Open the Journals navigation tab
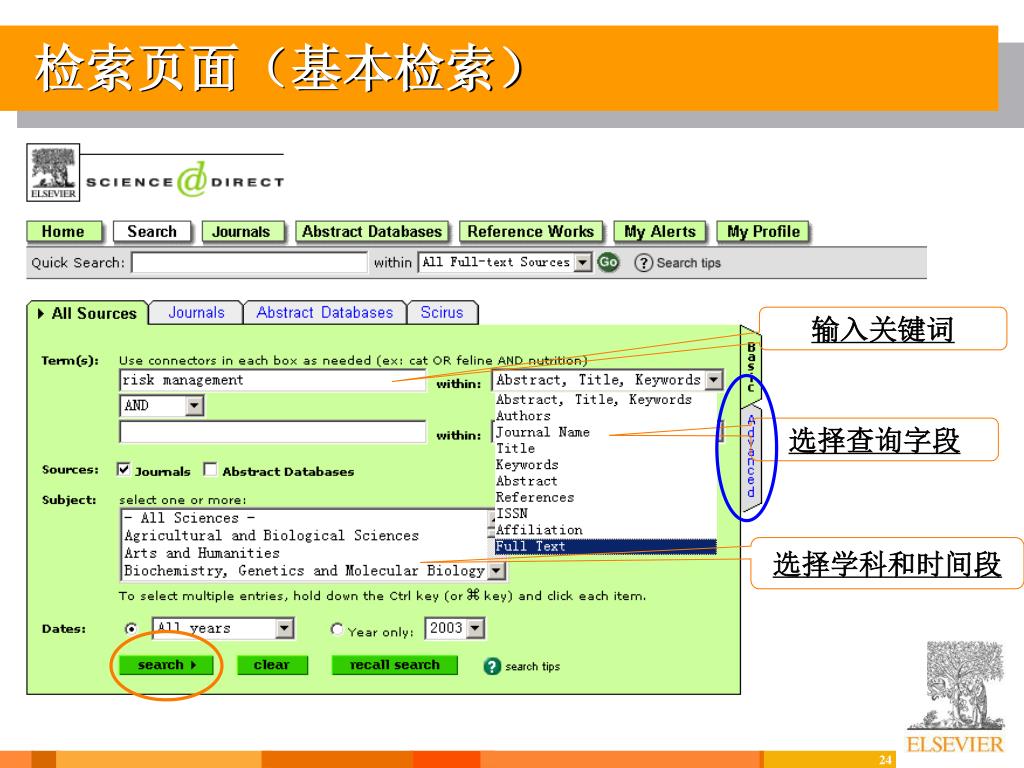The image size is (1024, 768). [x=242, y=232]
